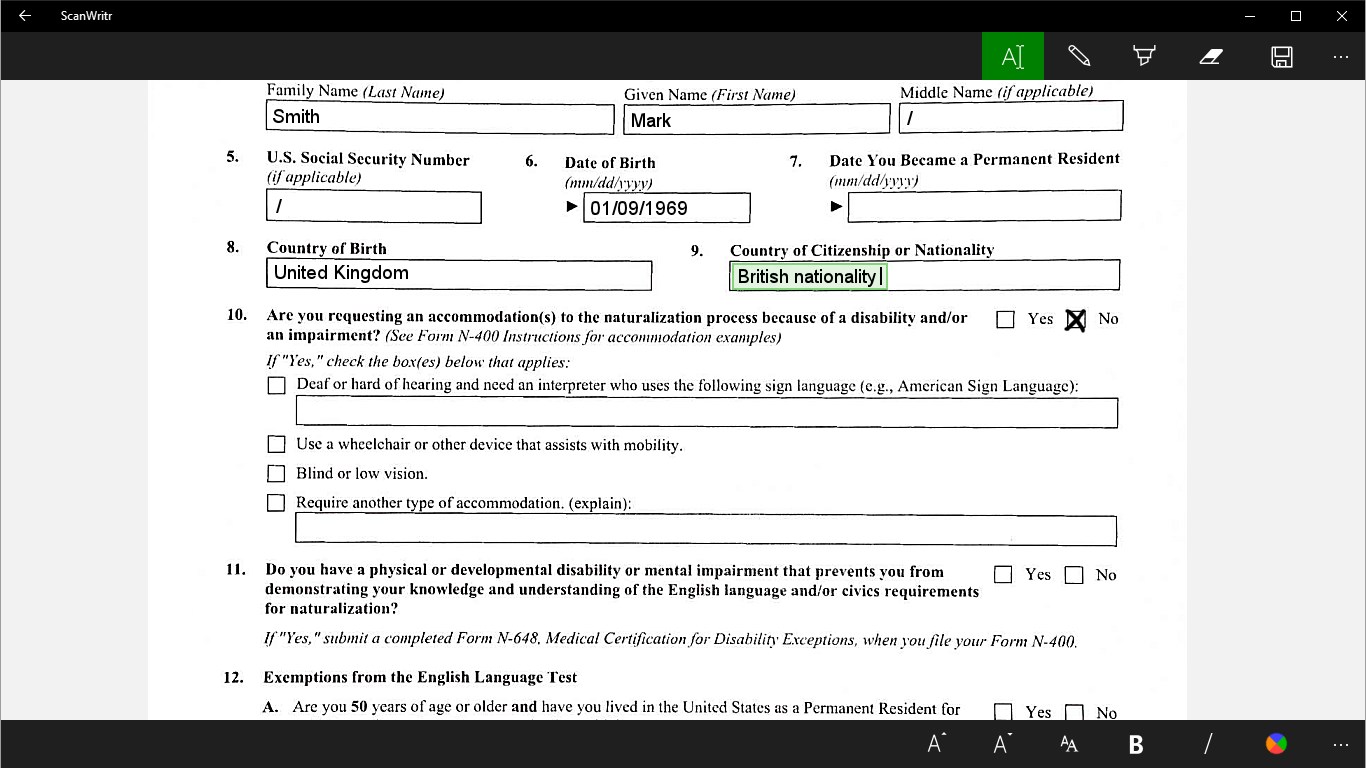This screenshot has width=1366, height=768.
Task: Check No for question 12 A
Action: click(x=1074, y=712)
